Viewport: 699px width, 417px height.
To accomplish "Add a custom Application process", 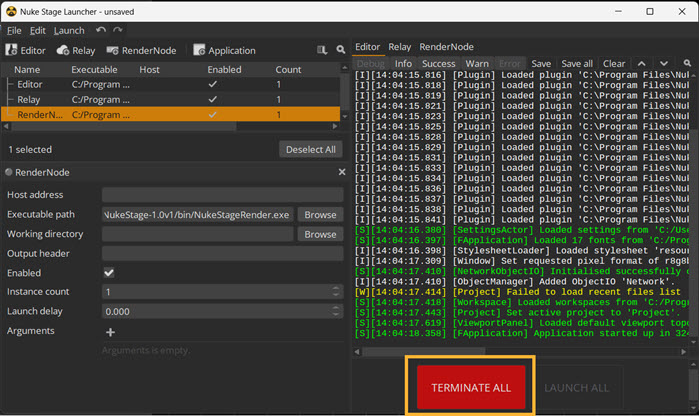I will pyautogui.click(x=224, y=50).
